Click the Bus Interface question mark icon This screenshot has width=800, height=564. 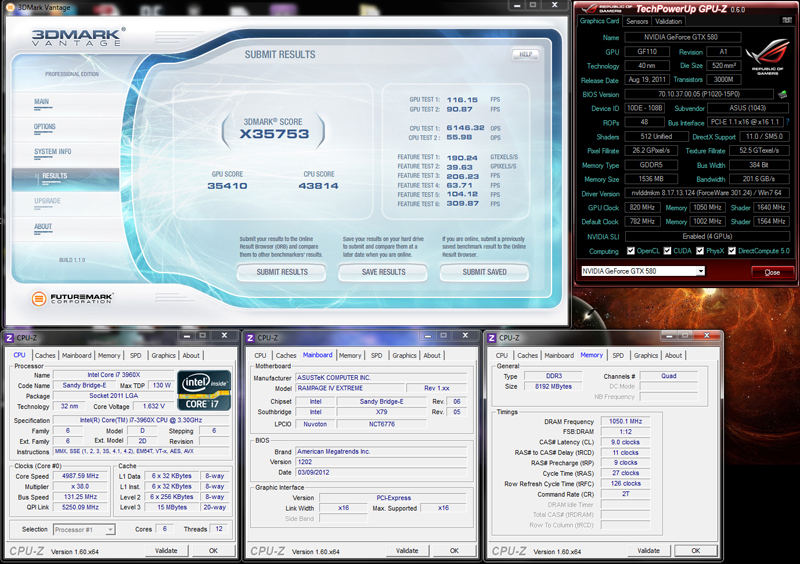click(x=787, y=122)
